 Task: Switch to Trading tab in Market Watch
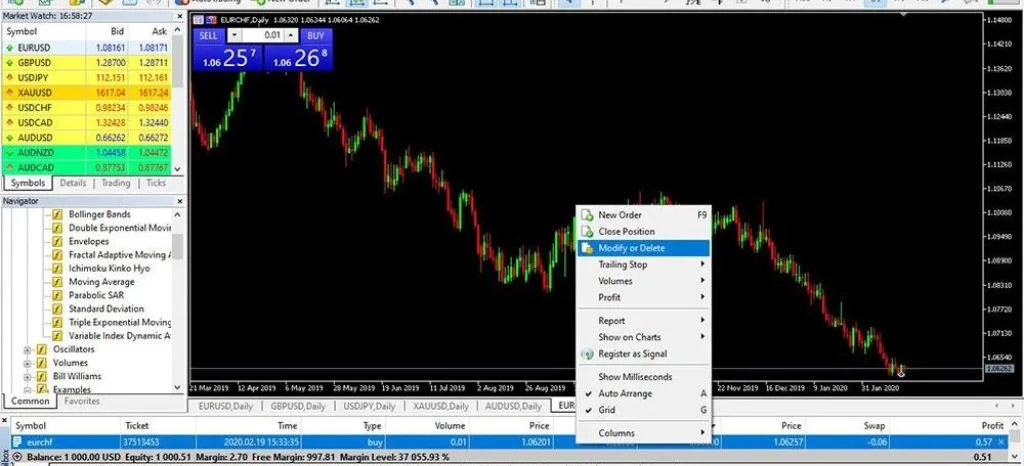pyautogui.click(x=116, y=183)
